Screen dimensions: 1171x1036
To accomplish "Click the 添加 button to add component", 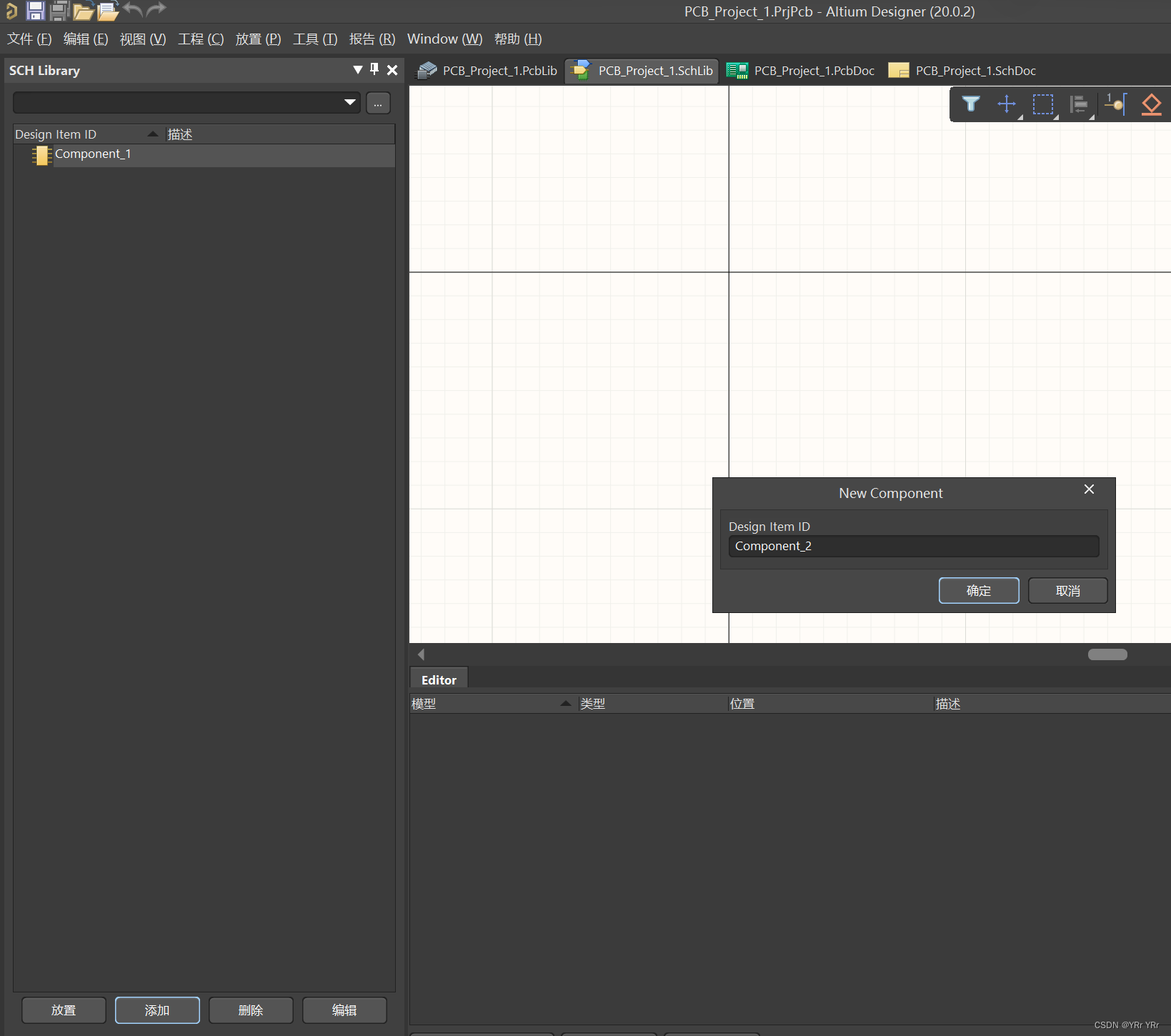I will tap(157, 1010).
